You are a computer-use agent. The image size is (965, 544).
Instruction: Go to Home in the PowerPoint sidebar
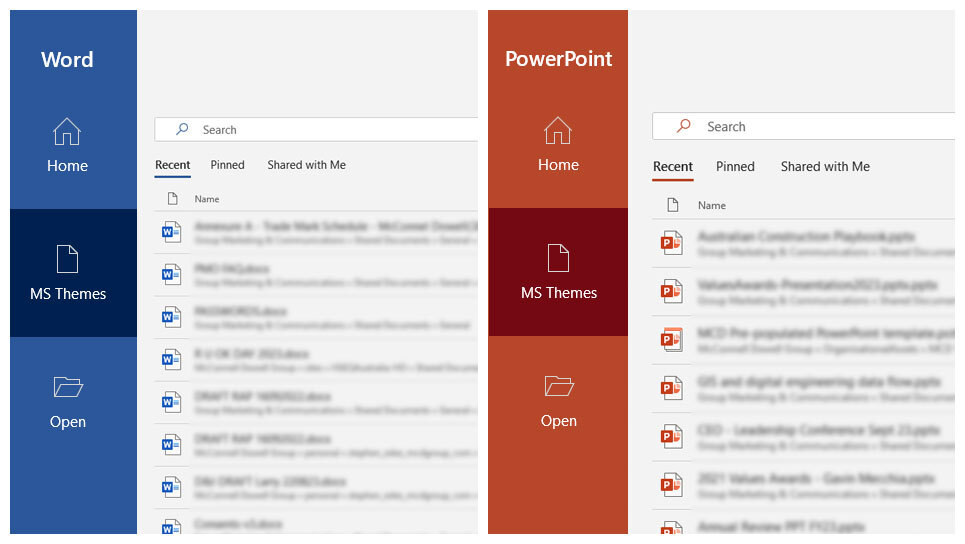click(558, 145)
